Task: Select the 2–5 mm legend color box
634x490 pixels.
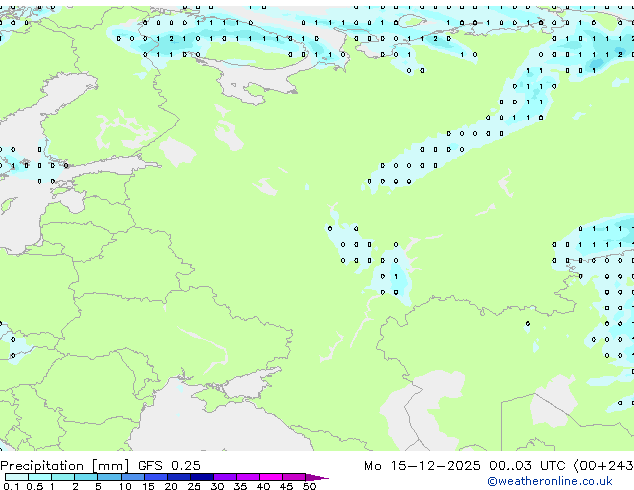Action: [86, 477]
